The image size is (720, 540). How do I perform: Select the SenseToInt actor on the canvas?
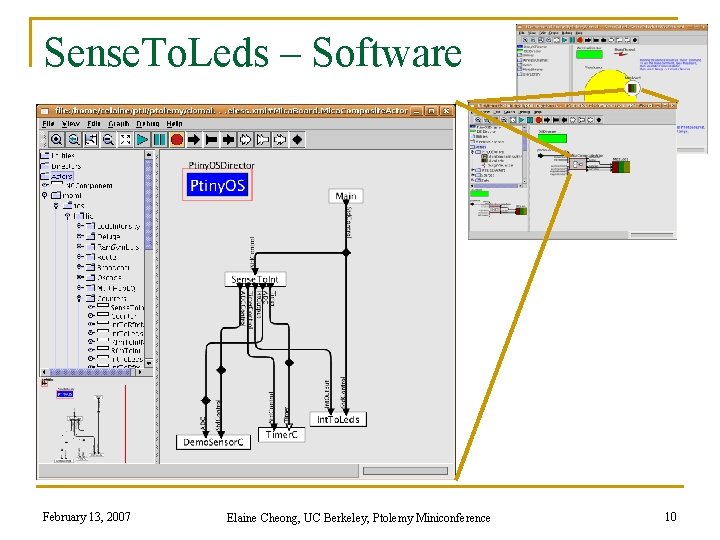coord(255,279)
